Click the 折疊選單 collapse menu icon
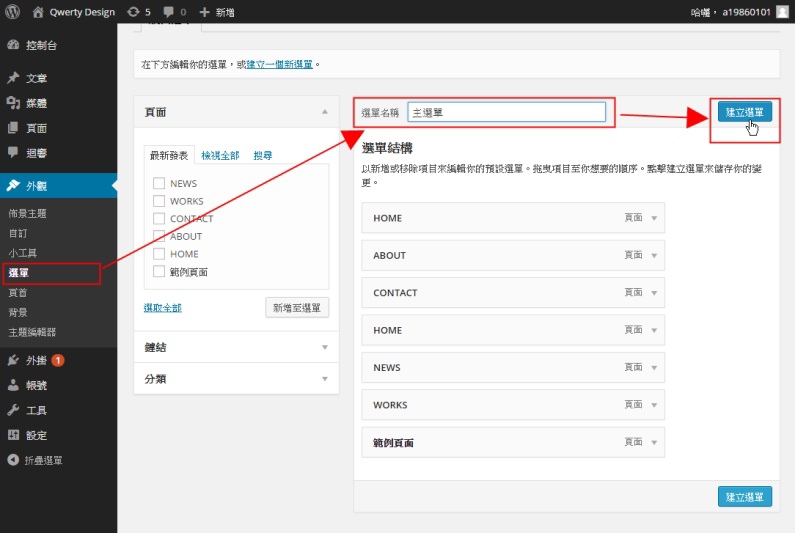 click(x=13, y=461)
